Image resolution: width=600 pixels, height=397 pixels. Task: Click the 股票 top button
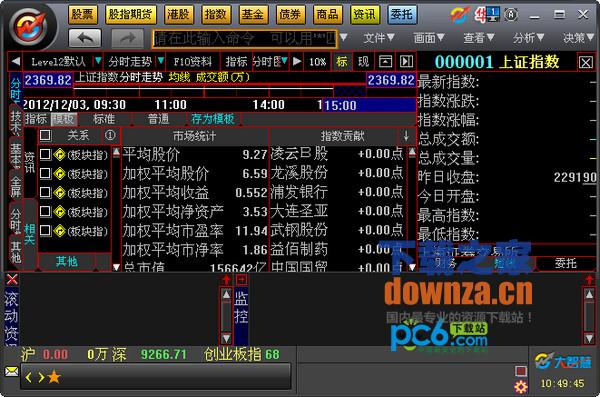click(x=83, y=15)
